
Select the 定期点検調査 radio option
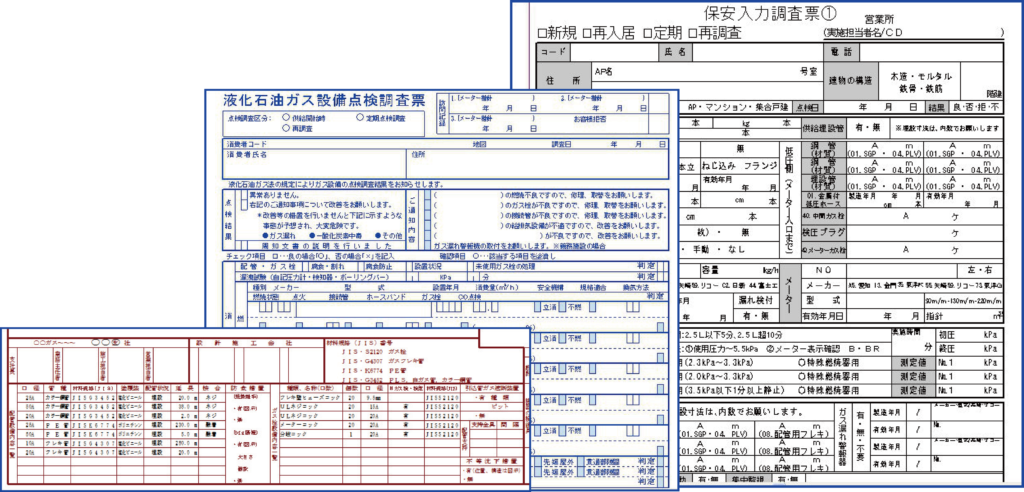click(359, 118)
